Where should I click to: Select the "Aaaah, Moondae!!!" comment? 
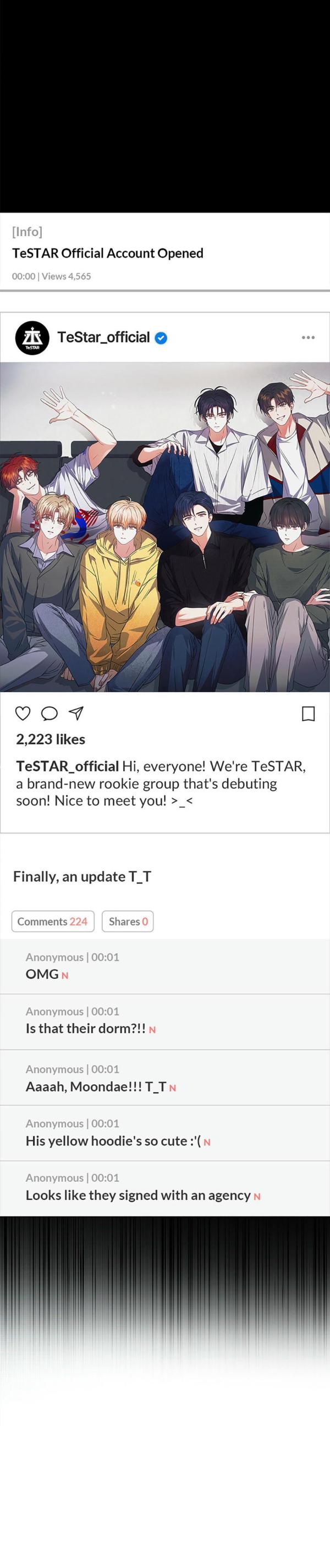tap(165, 1077)
